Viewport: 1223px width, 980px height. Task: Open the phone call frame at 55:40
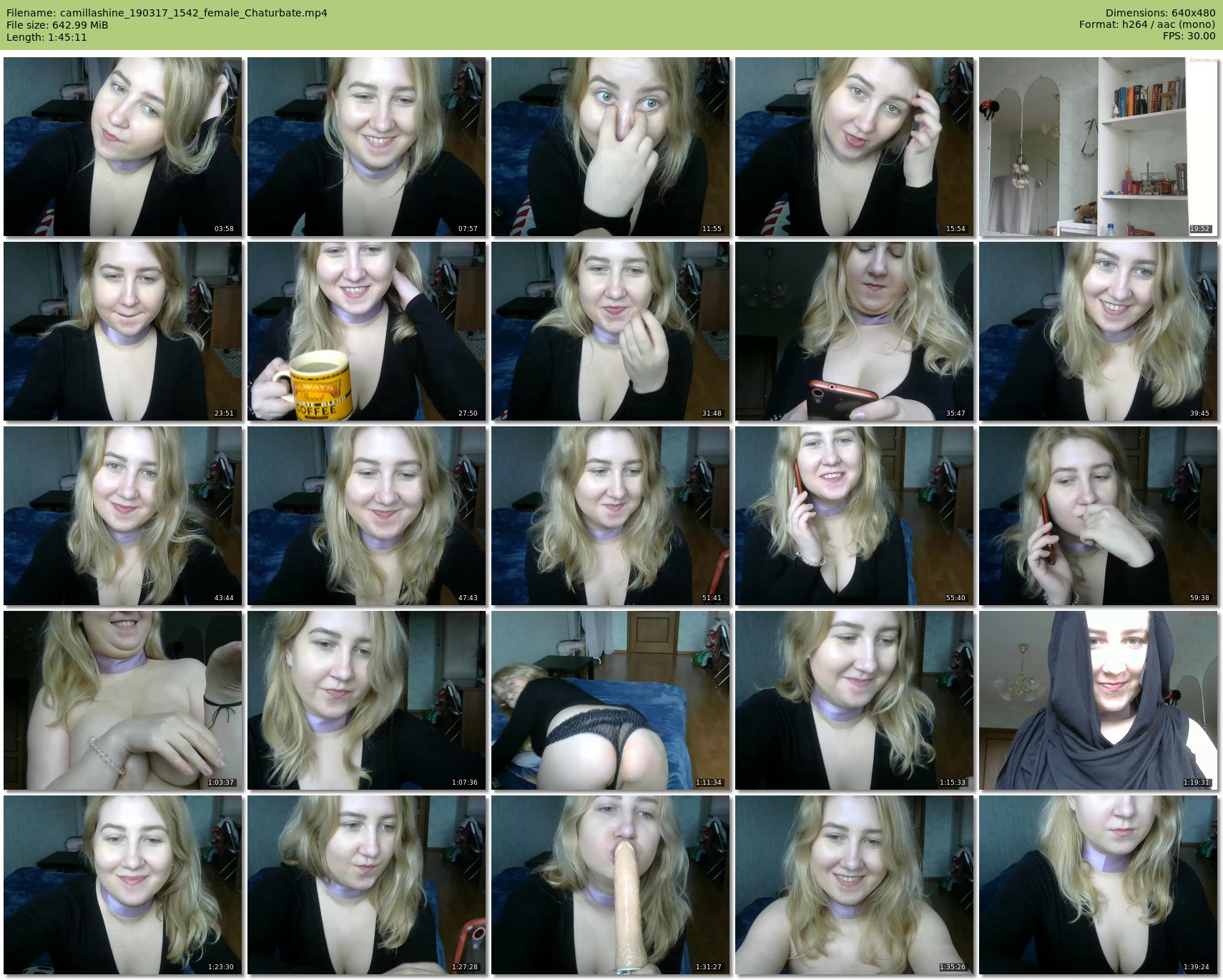click(855, 516)
